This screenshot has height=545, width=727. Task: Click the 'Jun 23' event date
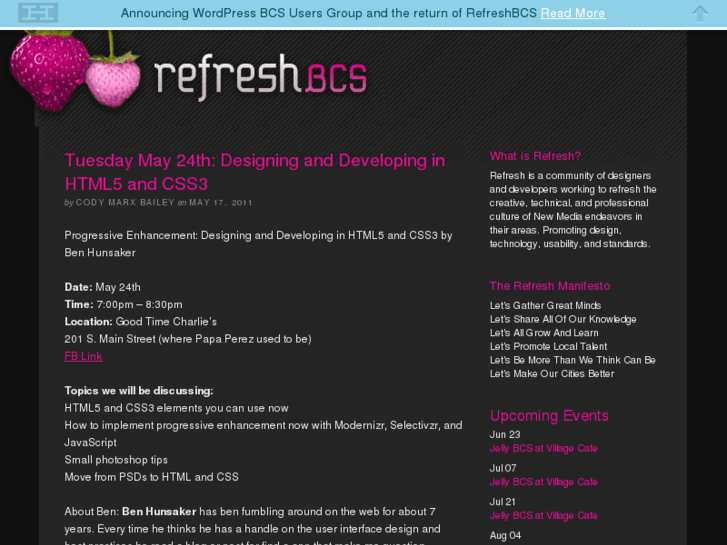pos(505,435)
